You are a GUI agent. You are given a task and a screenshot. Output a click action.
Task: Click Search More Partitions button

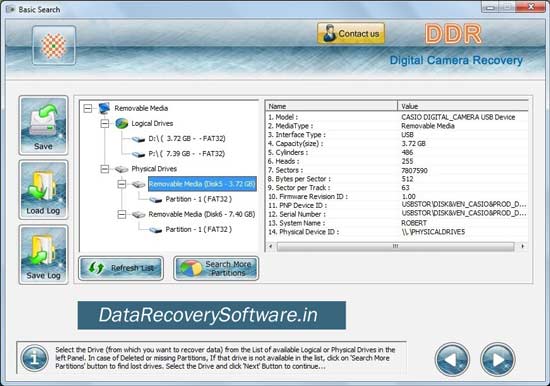(216, 268)
